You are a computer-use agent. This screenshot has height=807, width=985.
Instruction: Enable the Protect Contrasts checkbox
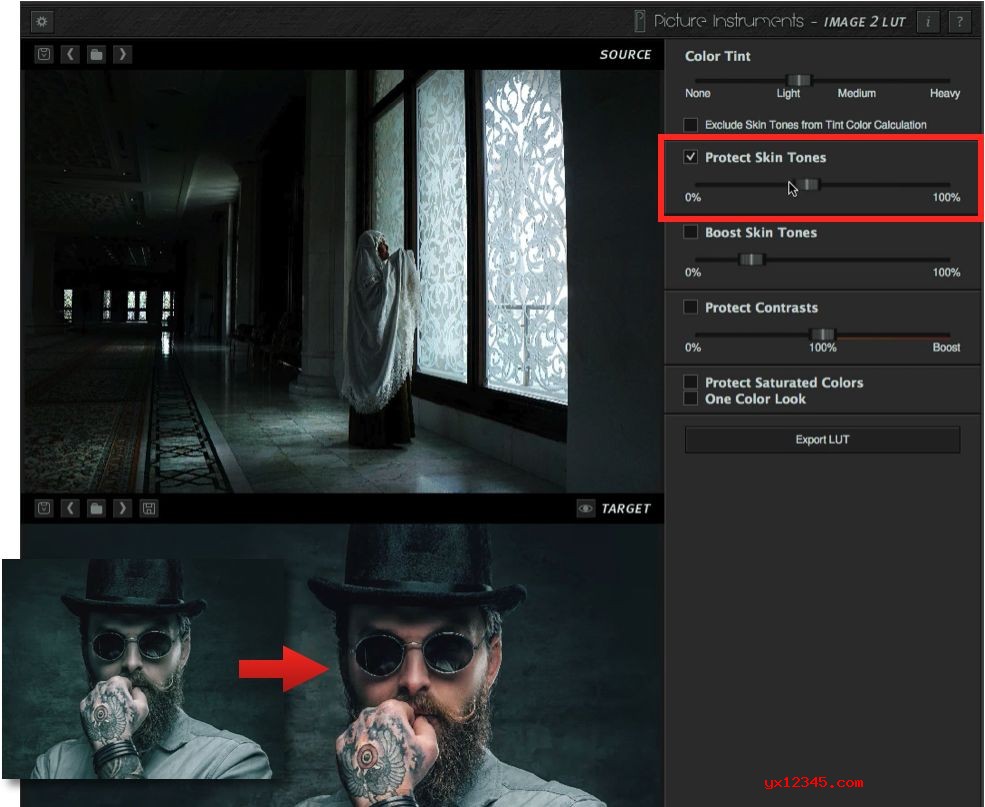tap(691, 307)
